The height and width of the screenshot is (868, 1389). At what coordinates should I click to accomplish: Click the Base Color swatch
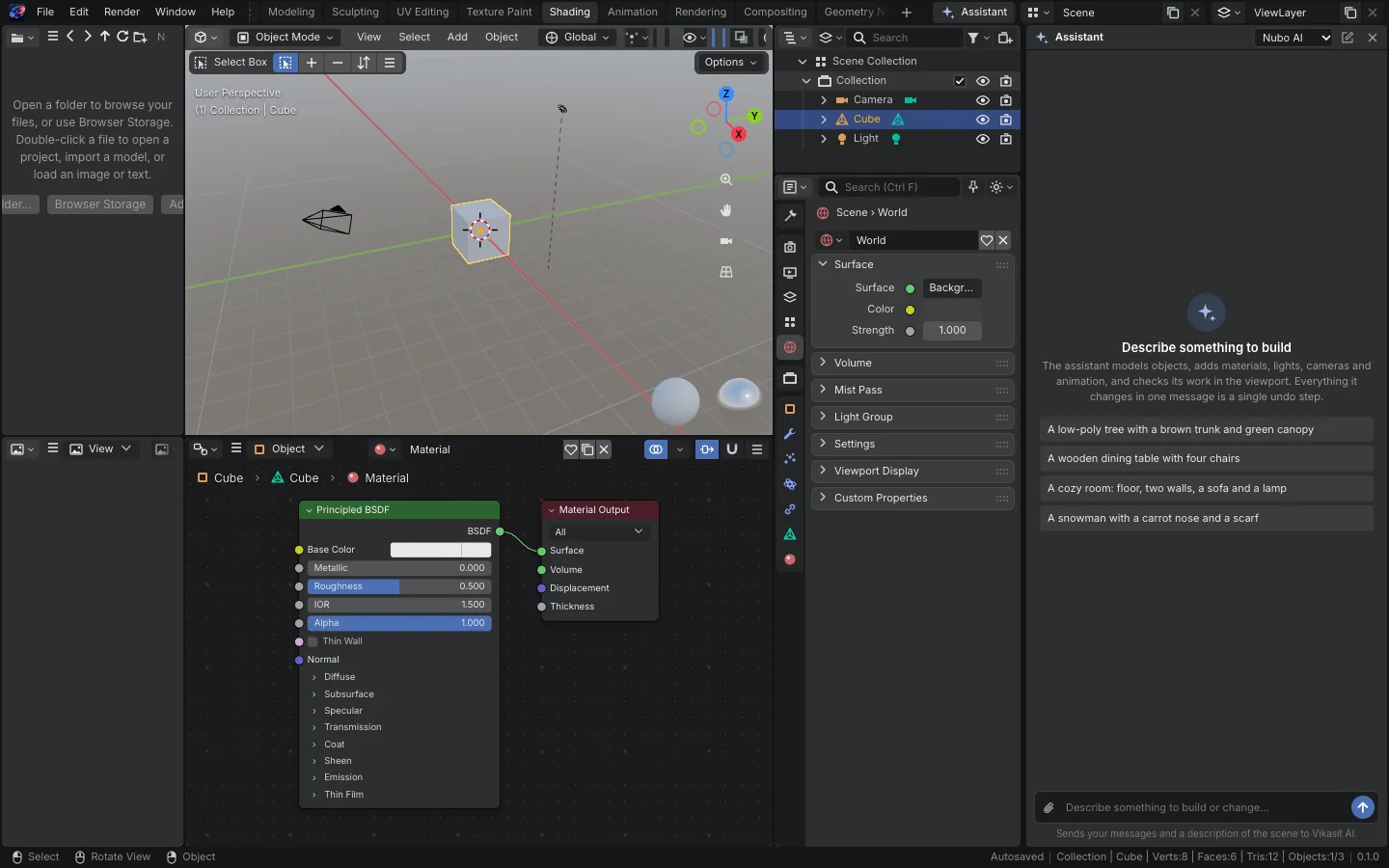(441, 550)
